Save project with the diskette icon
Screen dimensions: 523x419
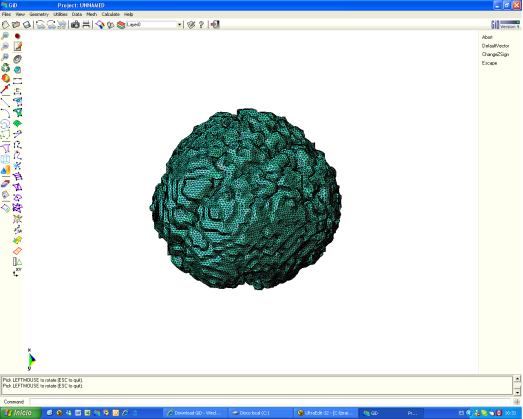[27, 24]
